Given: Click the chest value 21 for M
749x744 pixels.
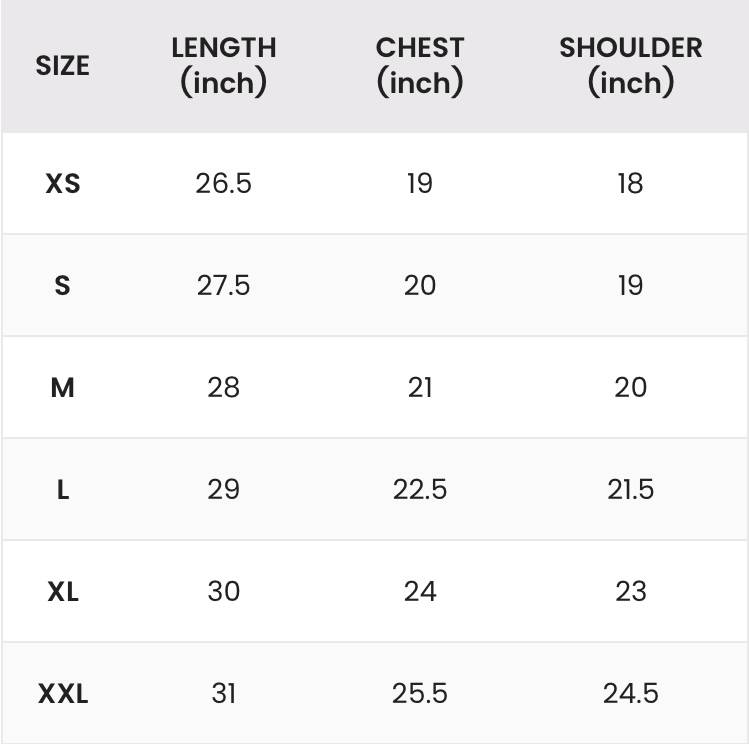Looking at the screenshot, I should pyautogui.click(x=420, y=387).
